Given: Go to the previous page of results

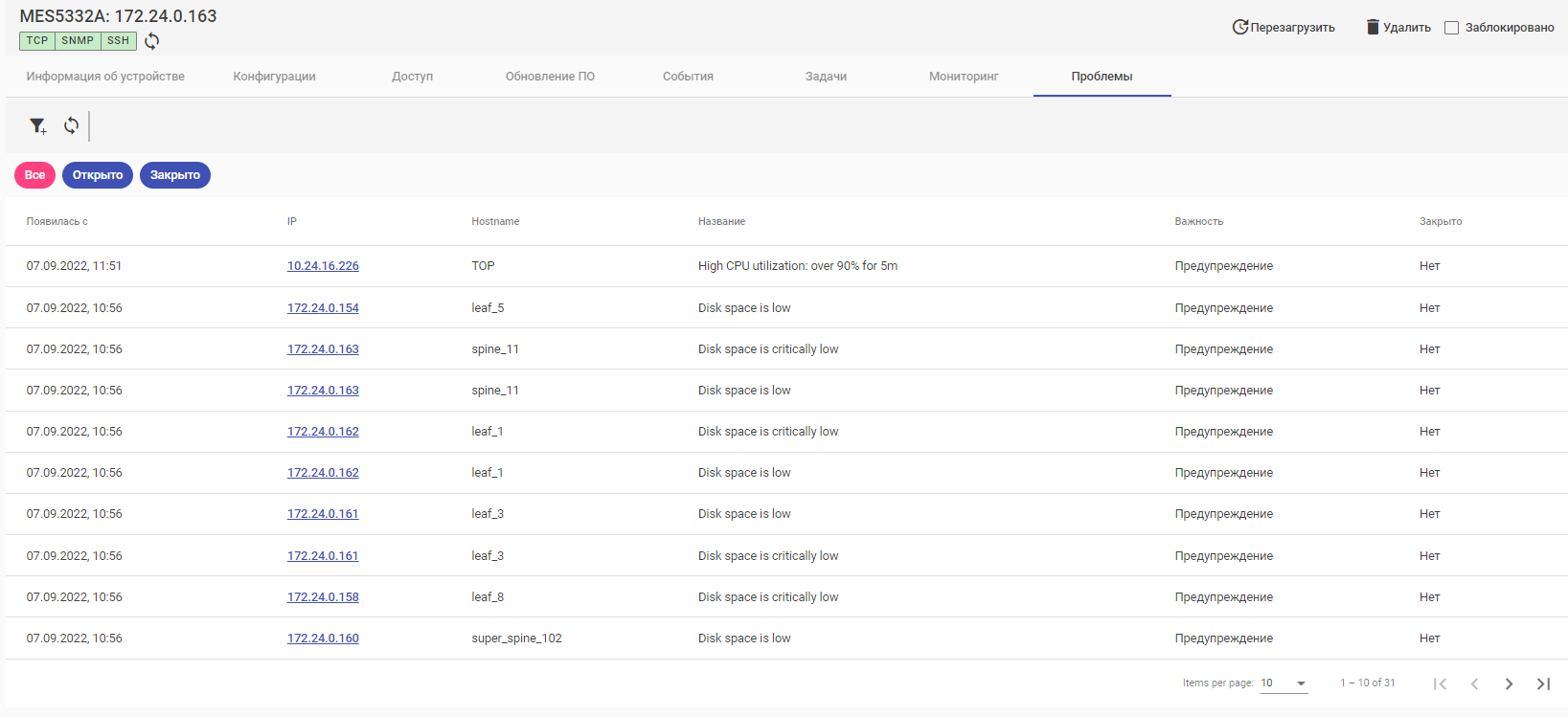Looking at the screenshot, I should tap(1474, 683).
